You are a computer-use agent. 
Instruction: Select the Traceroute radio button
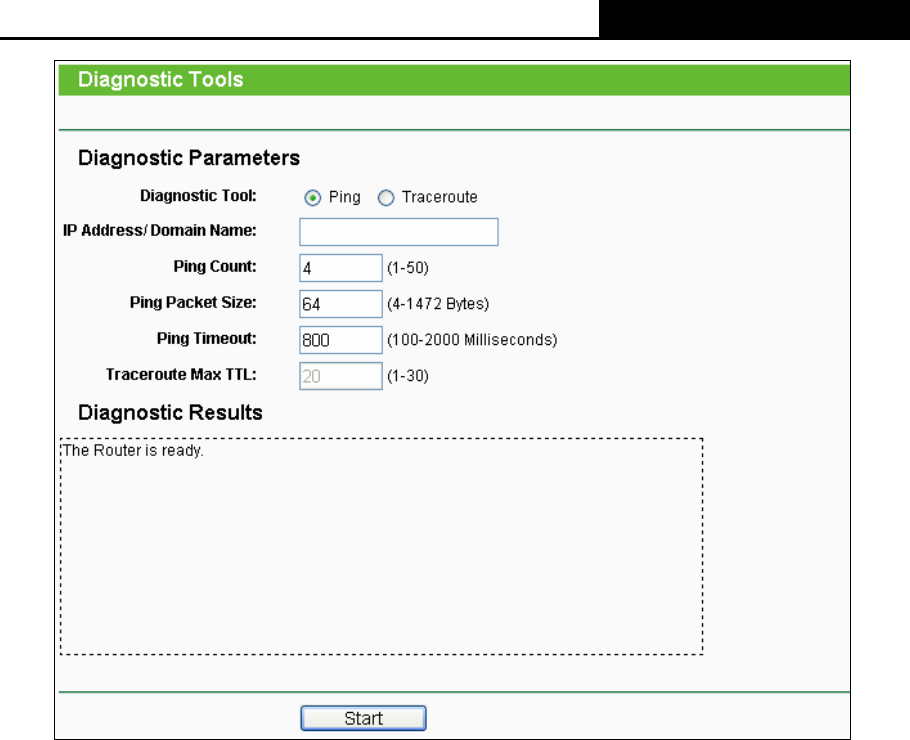coord(386,198)
